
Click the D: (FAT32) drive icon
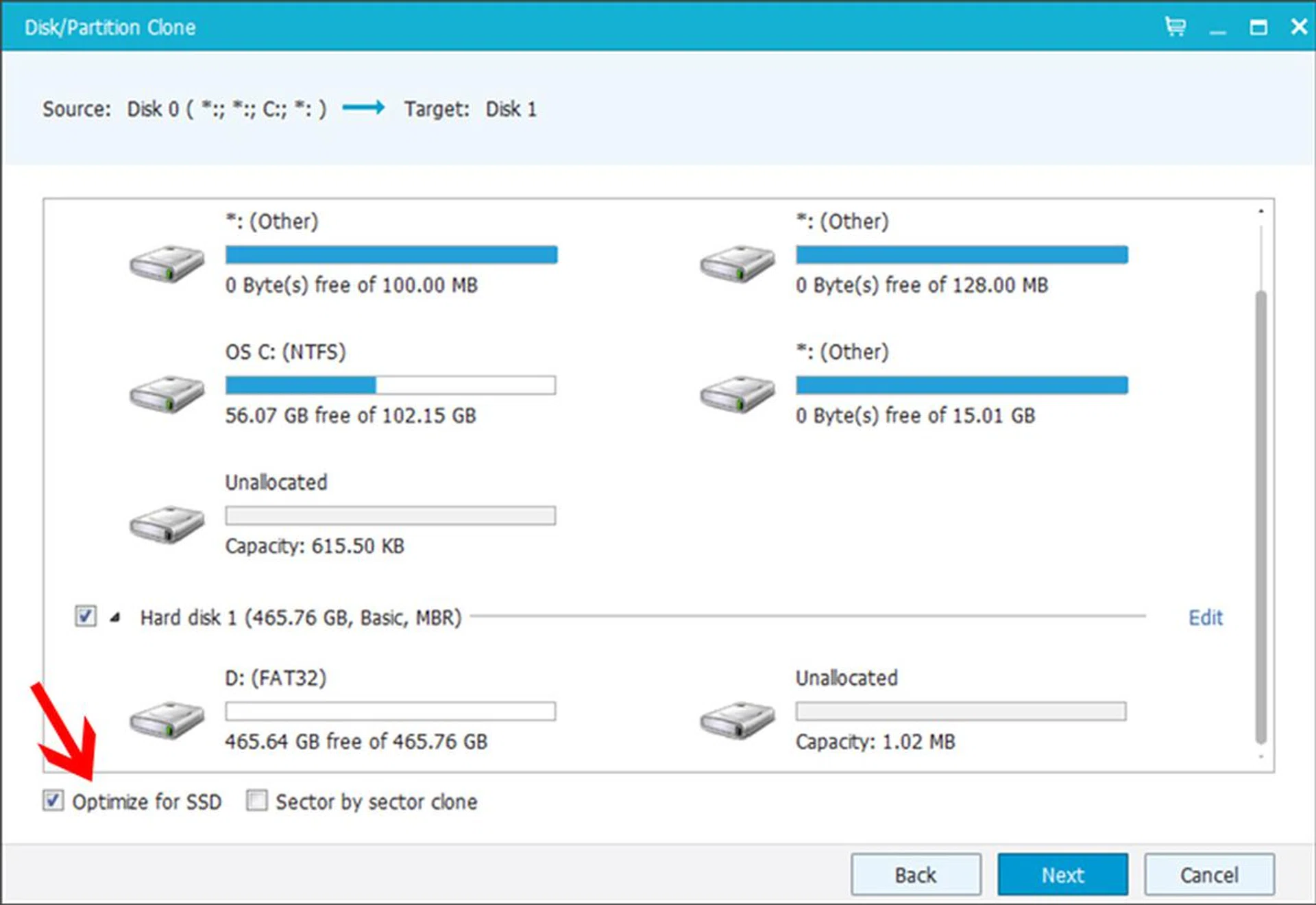[167, 720]
